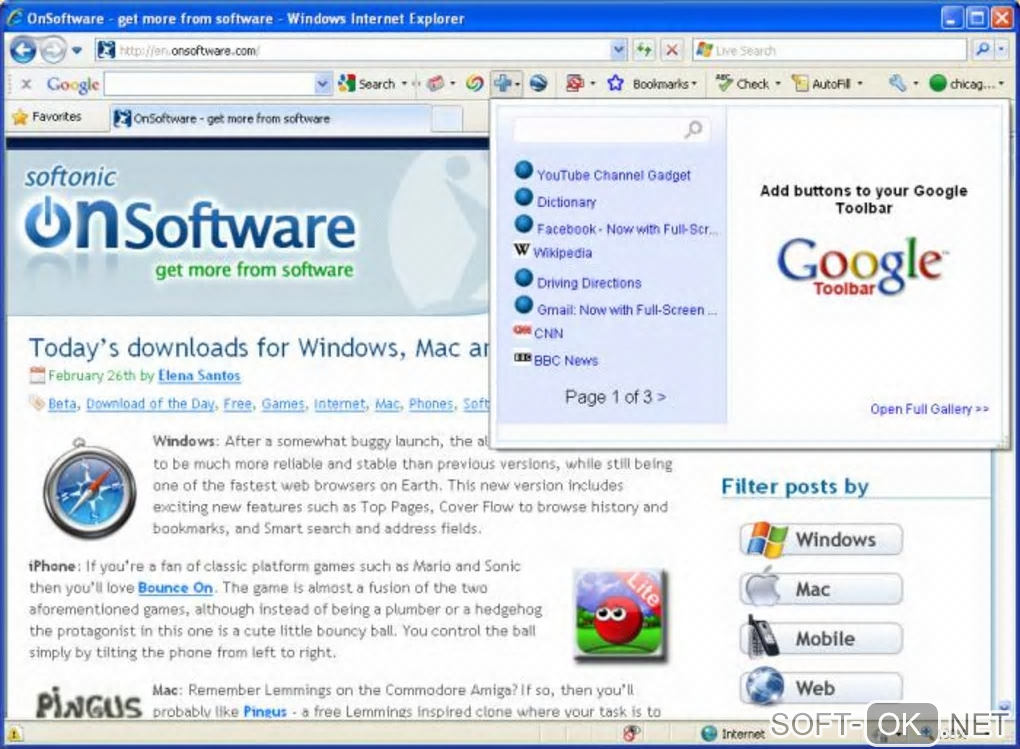
Task: Filter posts by Mac
Action: [822, 589]
